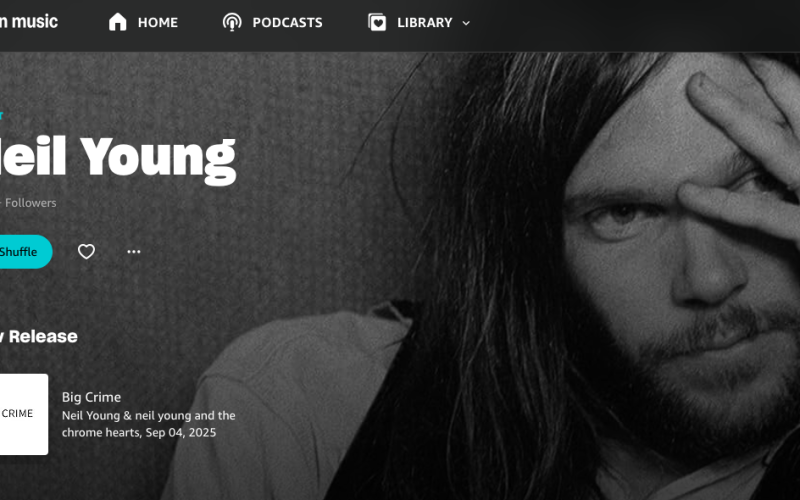The height and width of the screenshot is (500, 800).
Task: Click the Sep 04, 2025 release date
Action: tap(181, 433)
